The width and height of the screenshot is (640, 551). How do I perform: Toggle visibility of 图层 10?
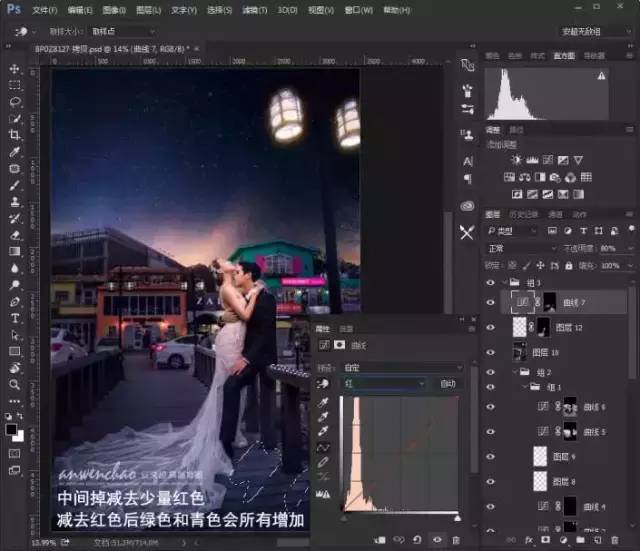[x=491, y=352]
